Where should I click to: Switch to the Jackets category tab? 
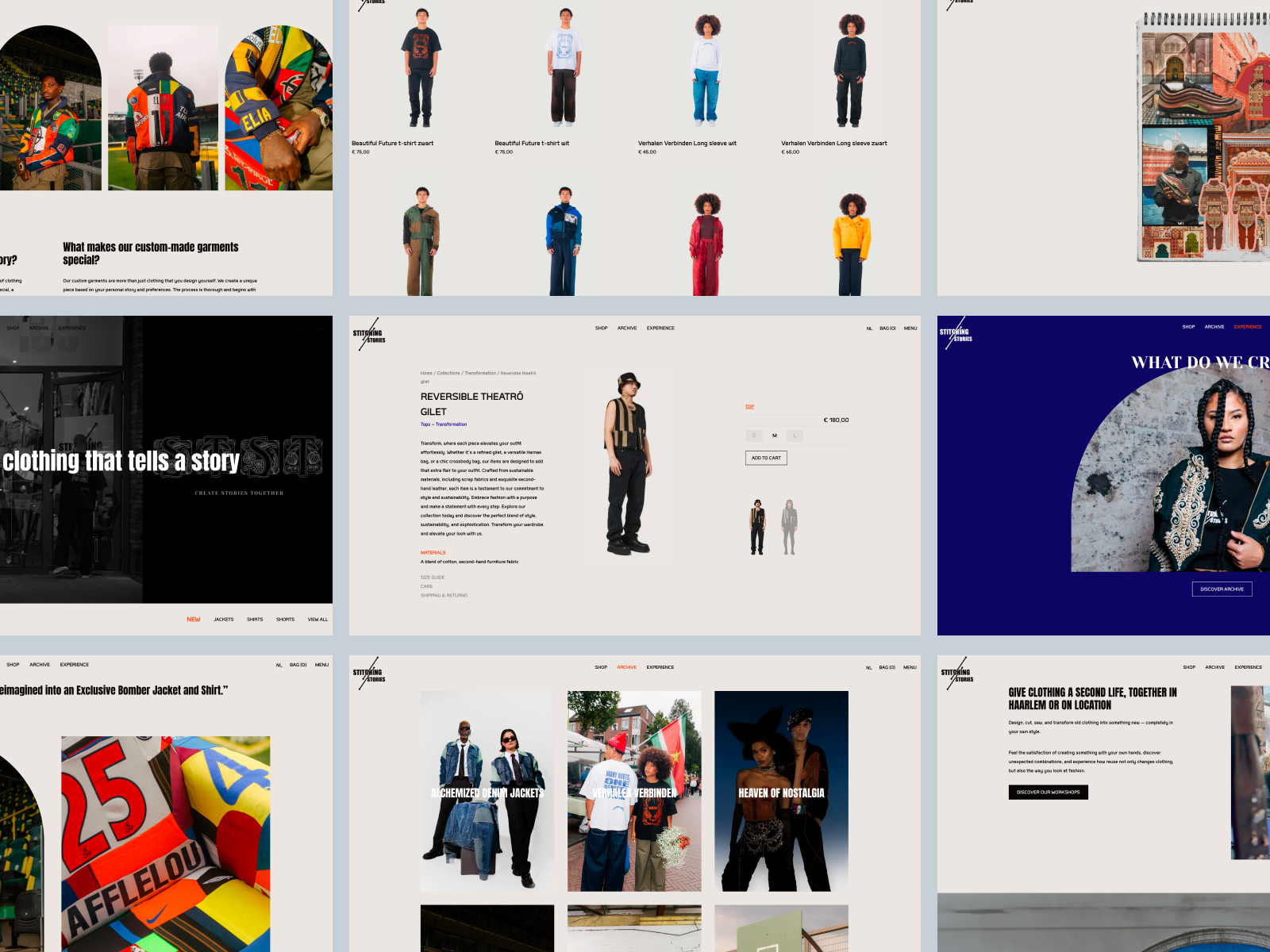(223, 620)
